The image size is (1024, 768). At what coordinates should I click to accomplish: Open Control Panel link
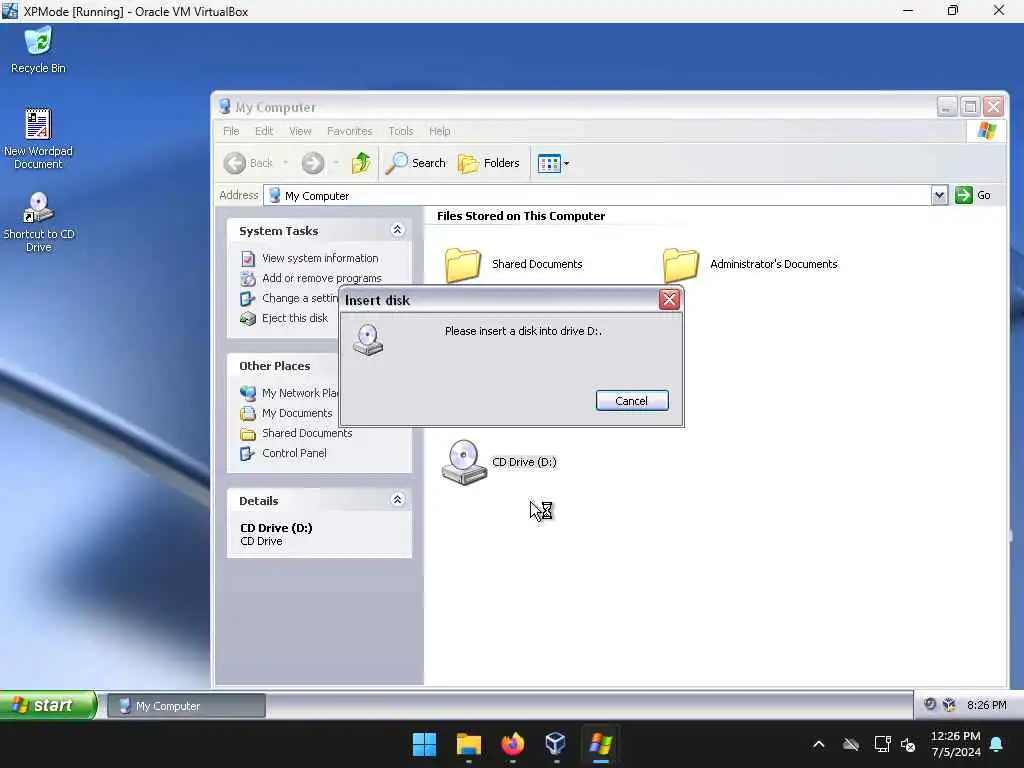click(294, 453)
